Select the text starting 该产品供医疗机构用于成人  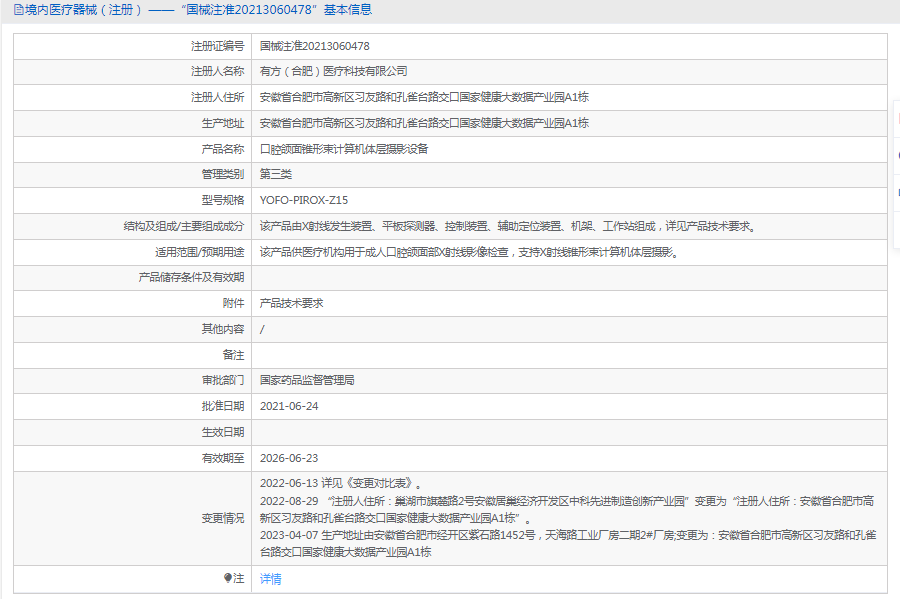pos(470,252)
